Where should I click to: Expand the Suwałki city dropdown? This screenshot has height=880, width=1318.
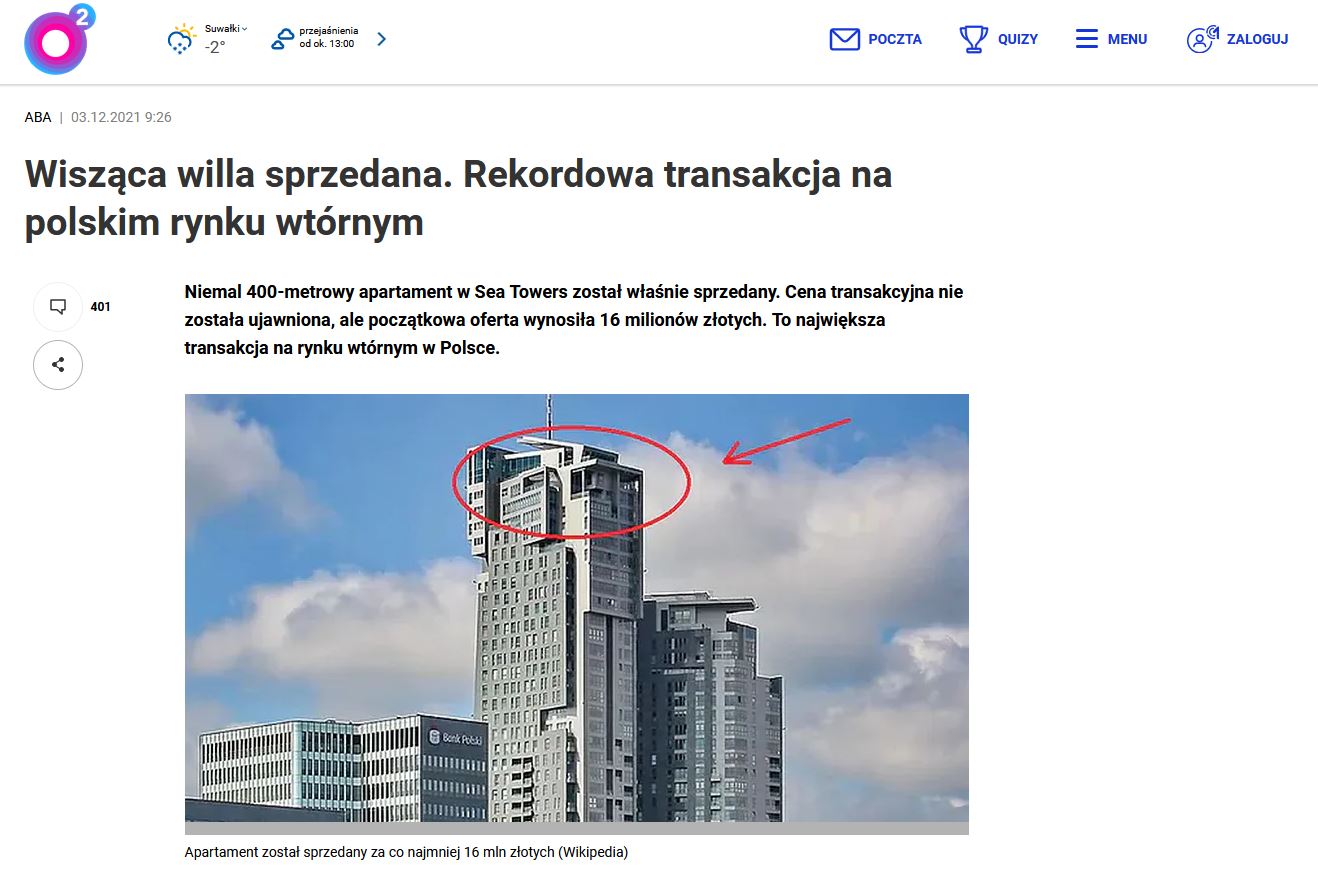click(x=226, y=29)
